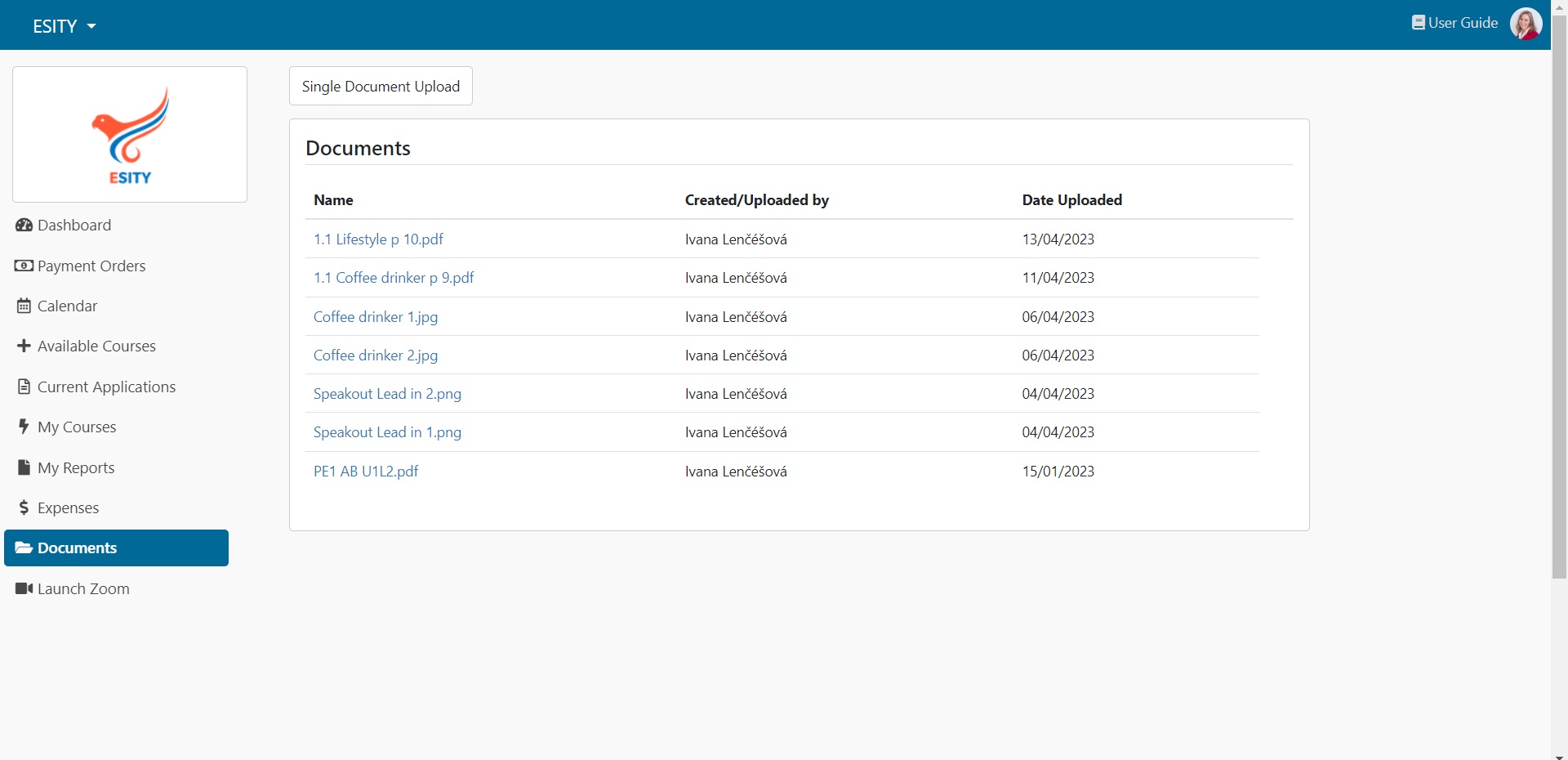1568x760 pixels.
Task: Click the User Guide book icon
Action: pos(1419,23)
